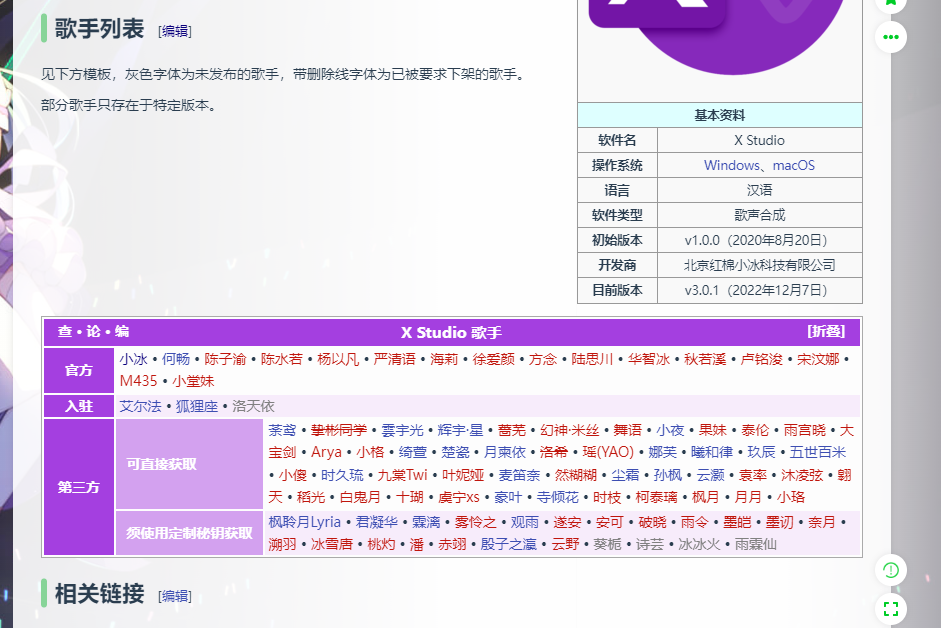Open singer 幻神·米丝 red link

570,430
